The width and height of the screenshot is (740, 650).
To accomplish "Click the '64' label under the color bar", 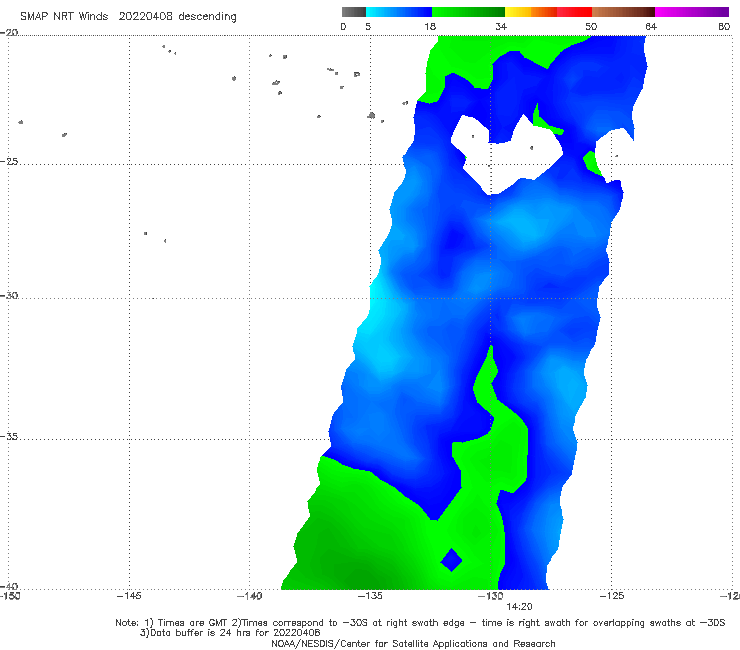I will pos(651,26).
